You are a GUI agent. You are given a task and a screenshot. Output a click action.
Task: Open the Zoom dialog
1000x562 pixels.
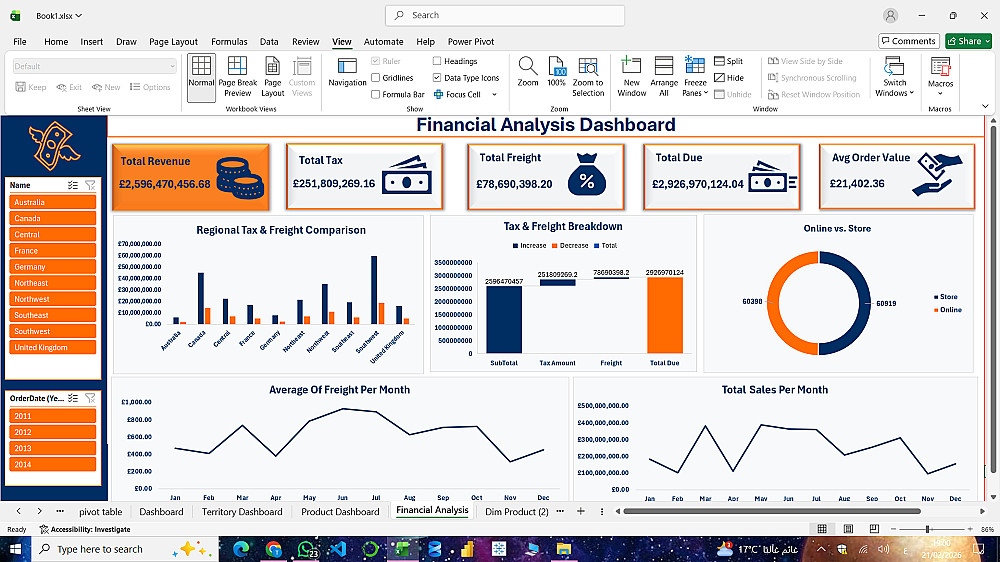(x=527, y=71)
